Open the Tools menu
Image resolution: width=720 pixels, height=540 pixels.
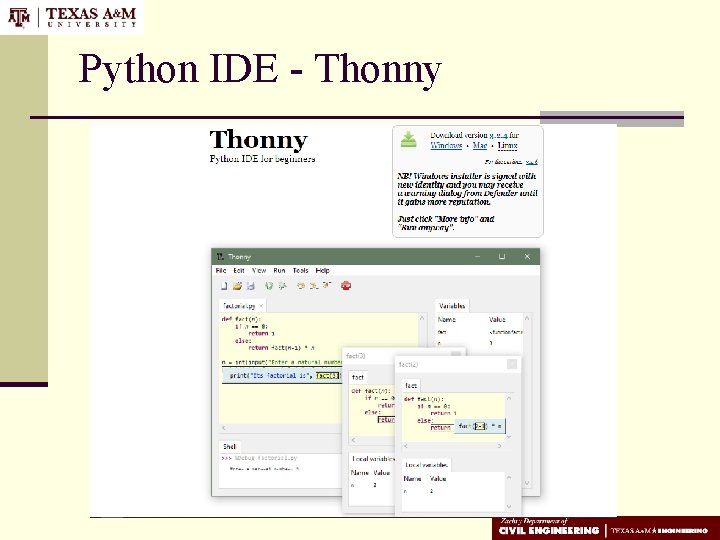[300, 270]
